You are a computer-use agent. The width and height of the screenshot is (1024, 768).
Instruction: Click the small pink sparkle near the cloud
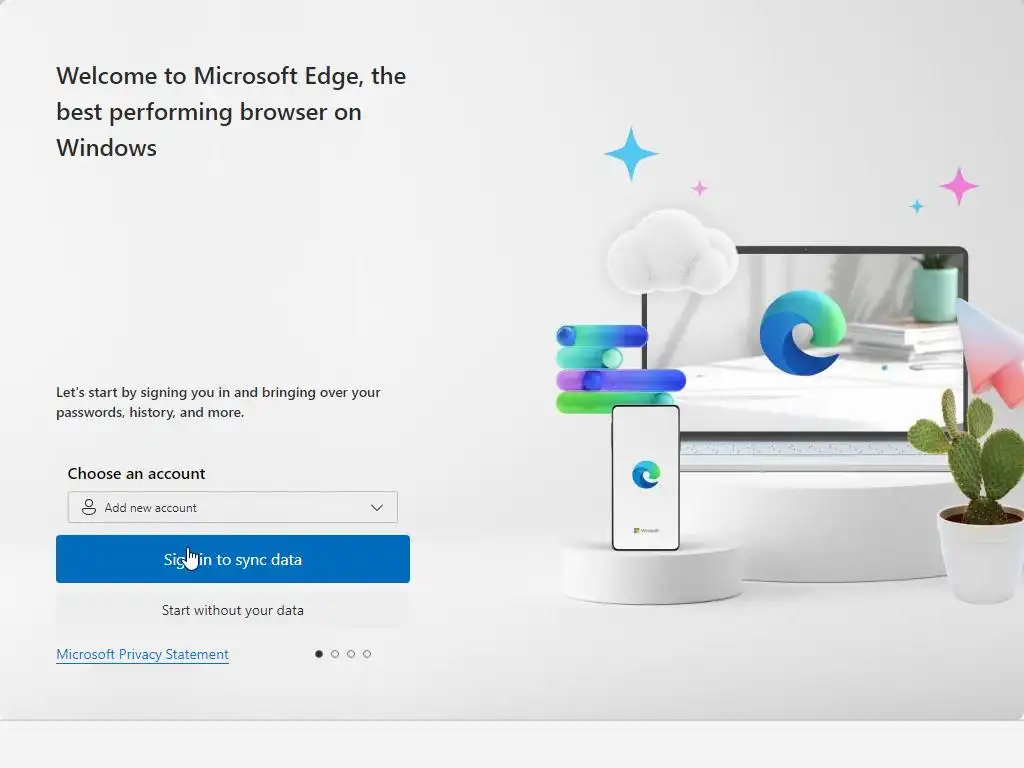coord(699,189)
